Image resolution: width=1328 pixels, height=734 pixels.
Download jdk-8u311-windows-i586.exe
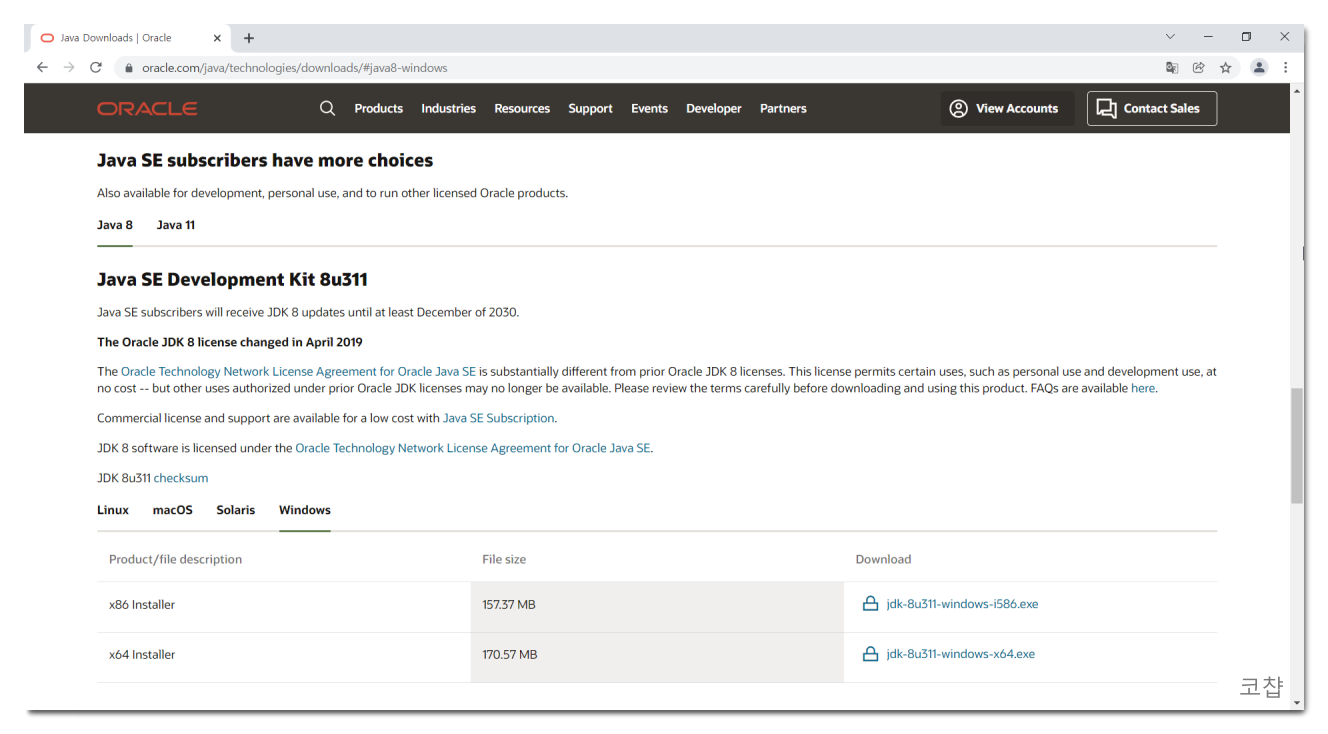click(962, 604)
